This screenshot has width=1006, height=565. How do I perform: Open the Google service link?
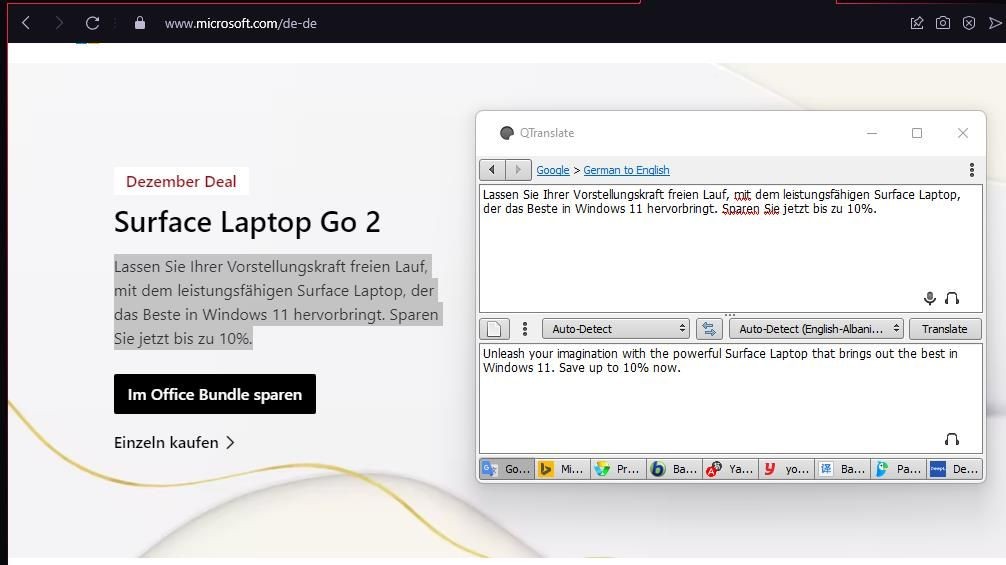point(552,170)
